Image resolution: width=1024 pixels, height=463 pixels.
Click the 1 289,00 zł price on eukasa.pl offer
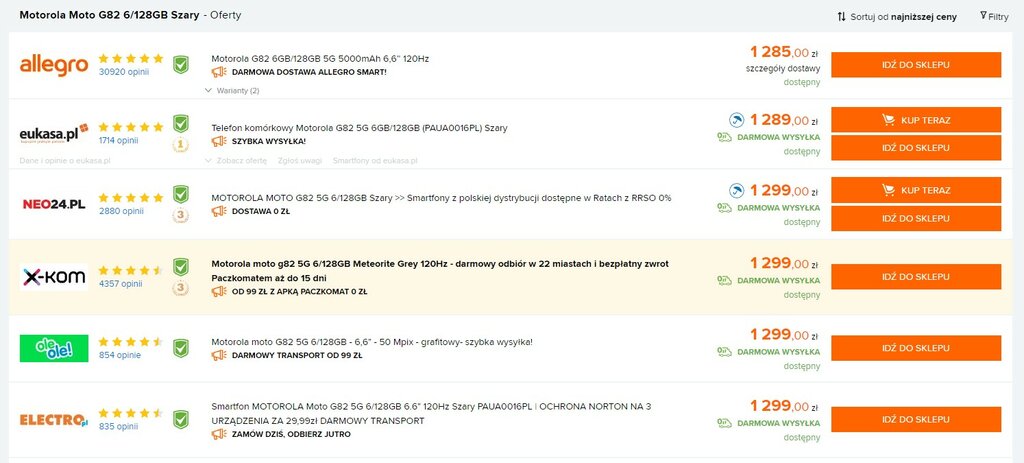point(784,120)
